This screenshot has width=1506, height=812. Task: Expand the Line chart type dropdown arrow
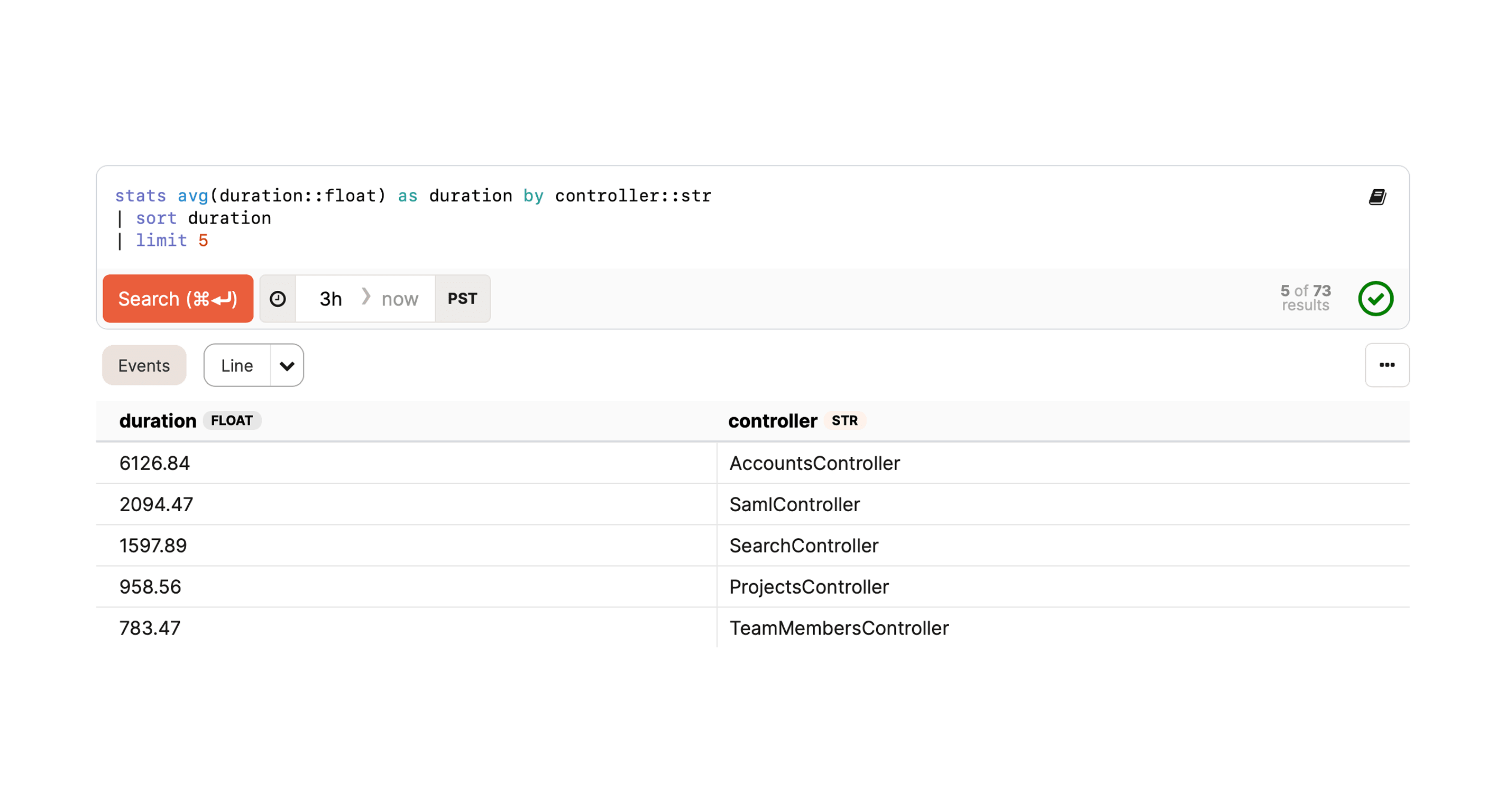(x=287, y=366)
